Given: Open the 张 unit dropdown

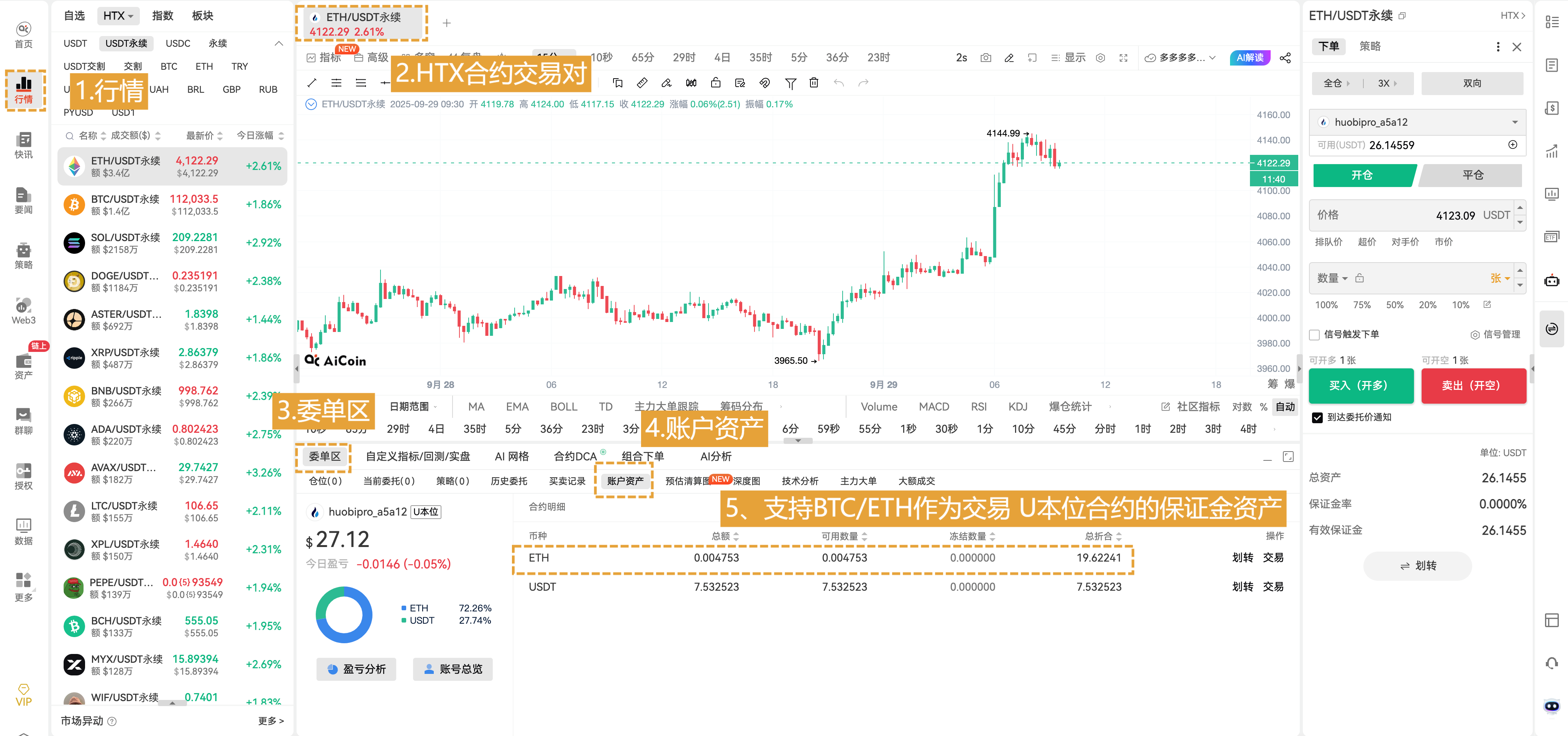Looking at the screenshot, I should click(1500, 278).
